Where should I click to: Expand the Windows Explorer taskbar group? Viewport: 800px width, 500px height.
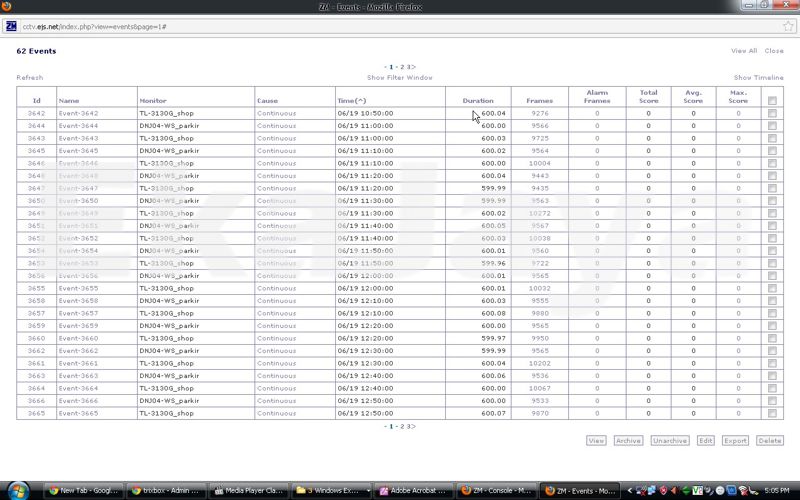point(331,491)
